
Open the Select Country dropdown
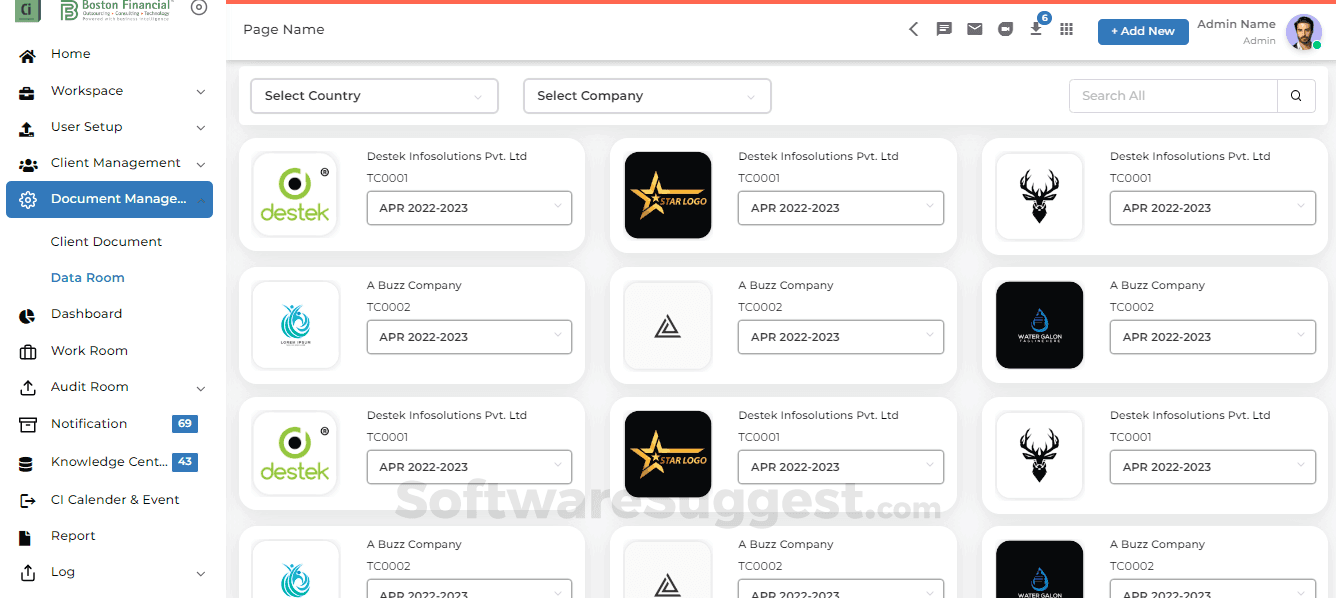point(374,96)
